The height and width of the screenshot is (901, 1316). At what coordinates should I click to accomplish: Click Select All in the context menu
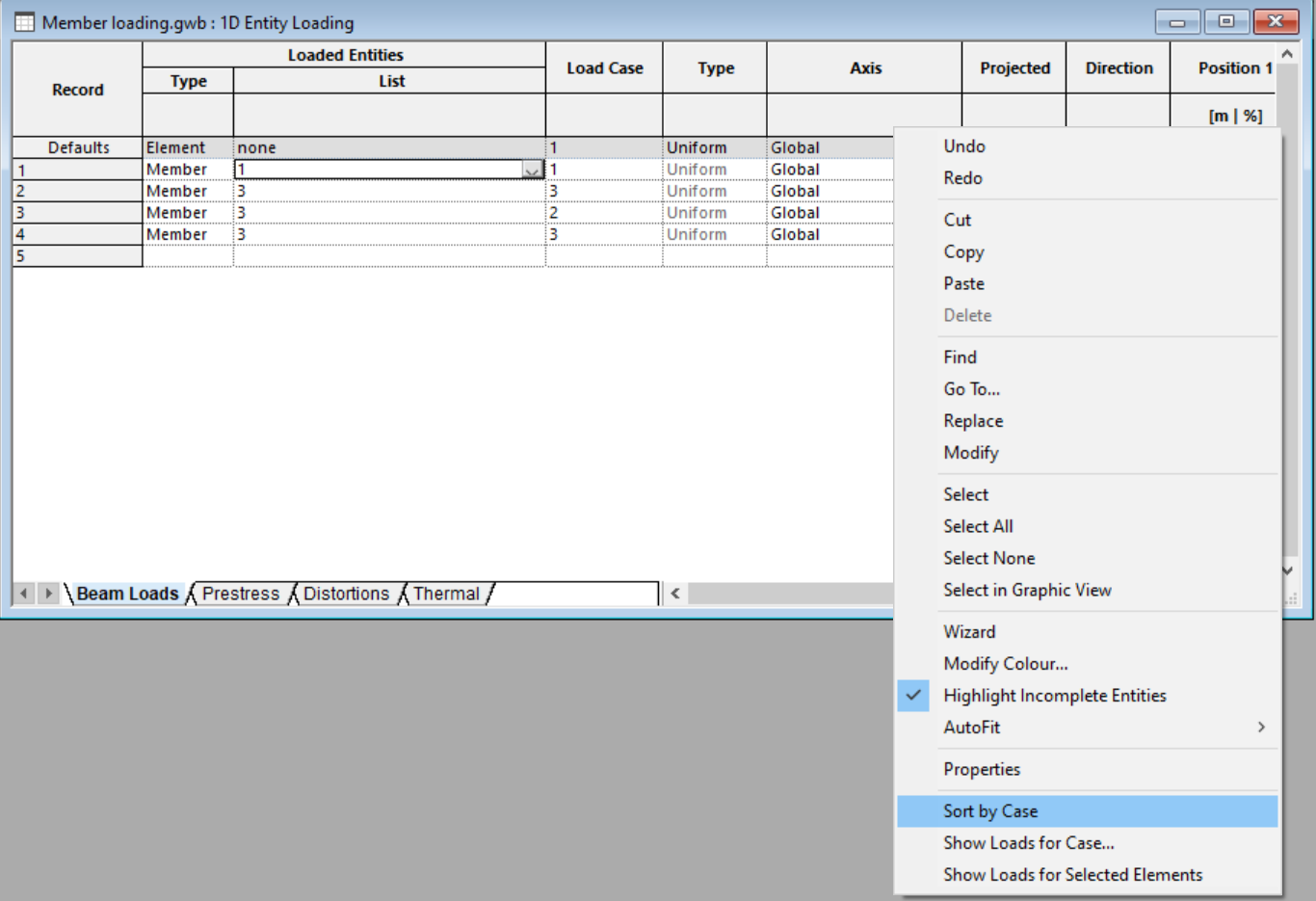coord(978,526)
